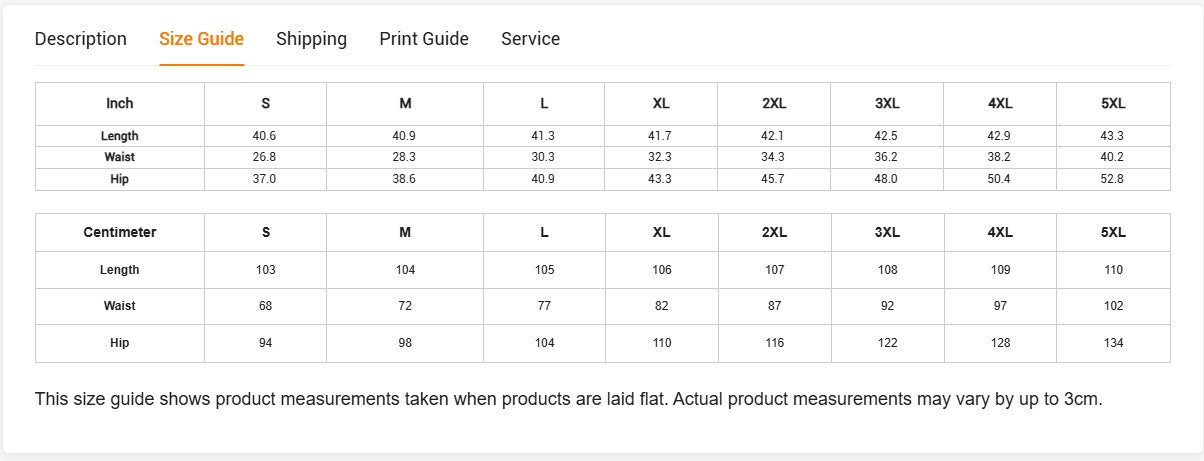Switch to the Shipping tab
The width and height of the screenshot is (1204, 461).
pos(311,39)
